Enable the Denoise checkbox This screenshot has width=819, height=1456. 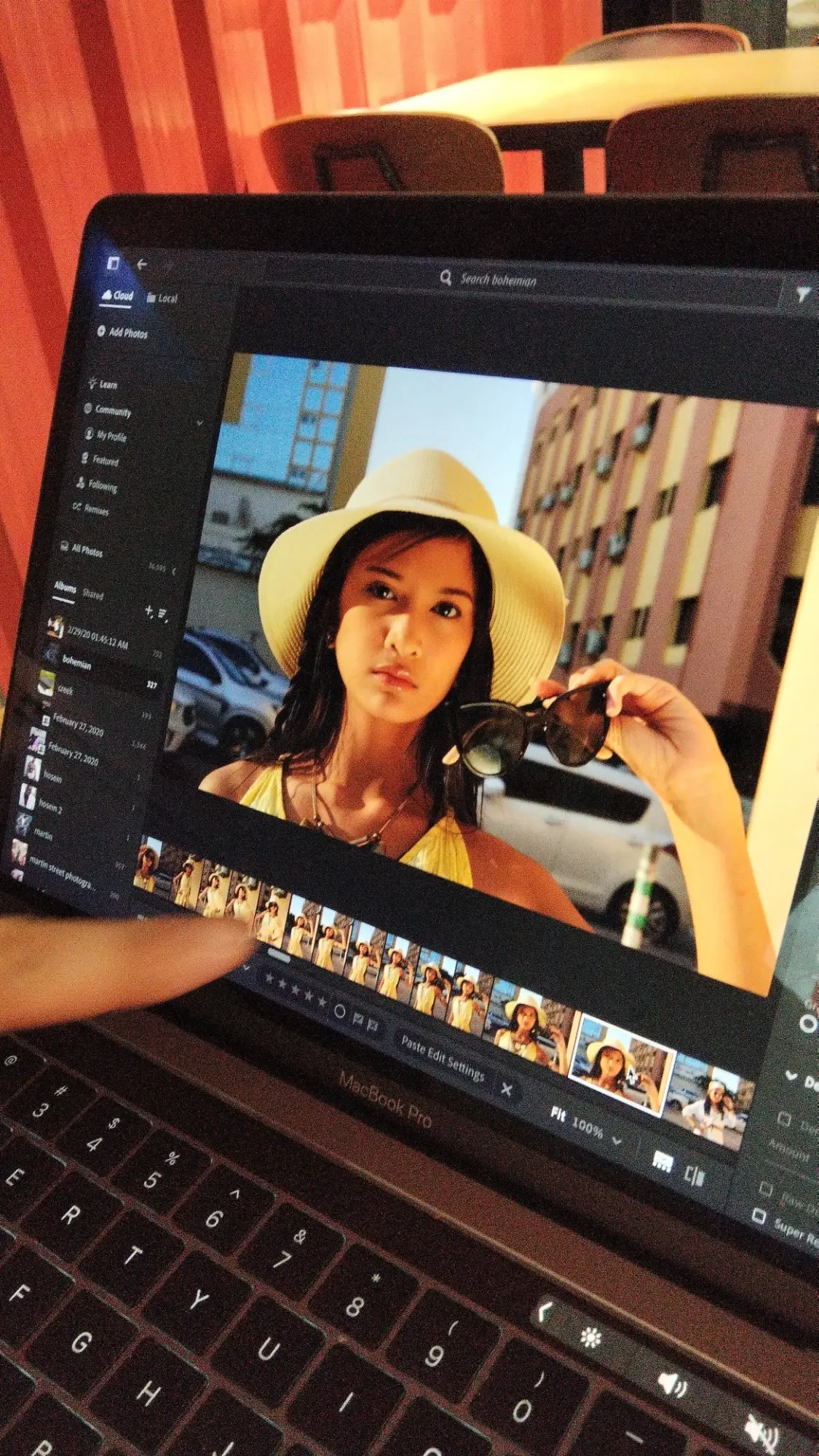tap(785, 1117)
